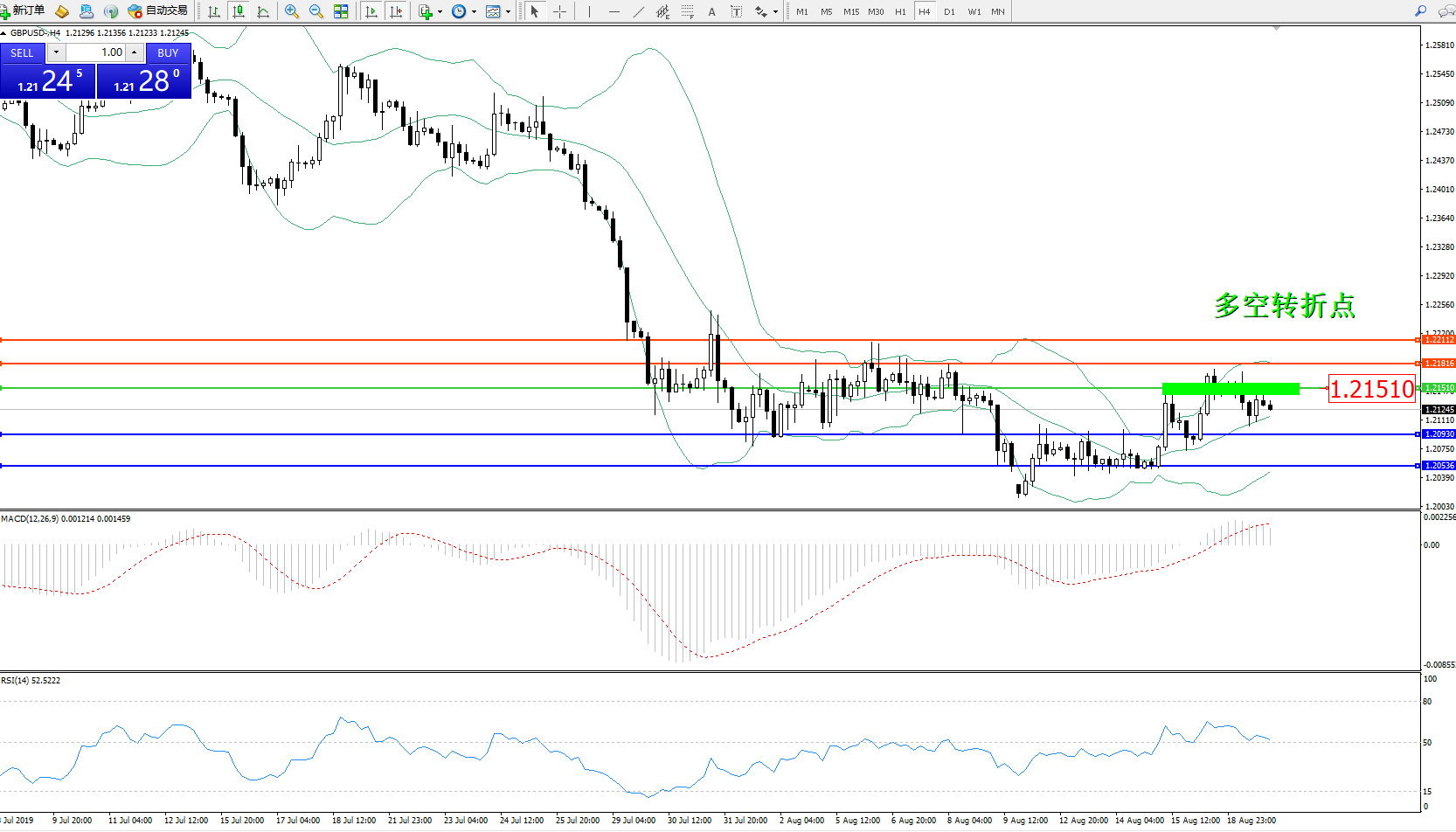1456x832 pixels.
Task: Draw a trendline with the diagonal line tool
Action: point(639,11)
